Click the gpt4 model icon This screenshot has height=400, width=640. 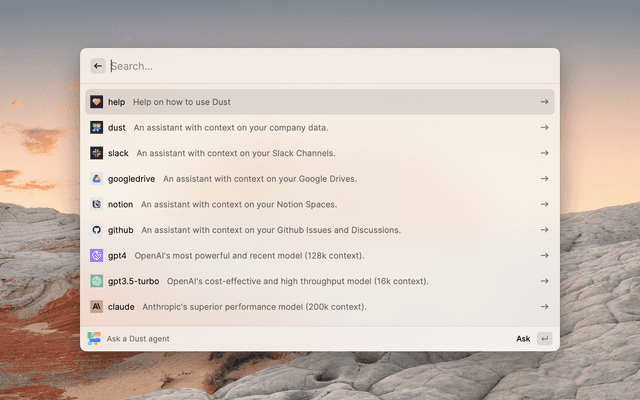97,255
